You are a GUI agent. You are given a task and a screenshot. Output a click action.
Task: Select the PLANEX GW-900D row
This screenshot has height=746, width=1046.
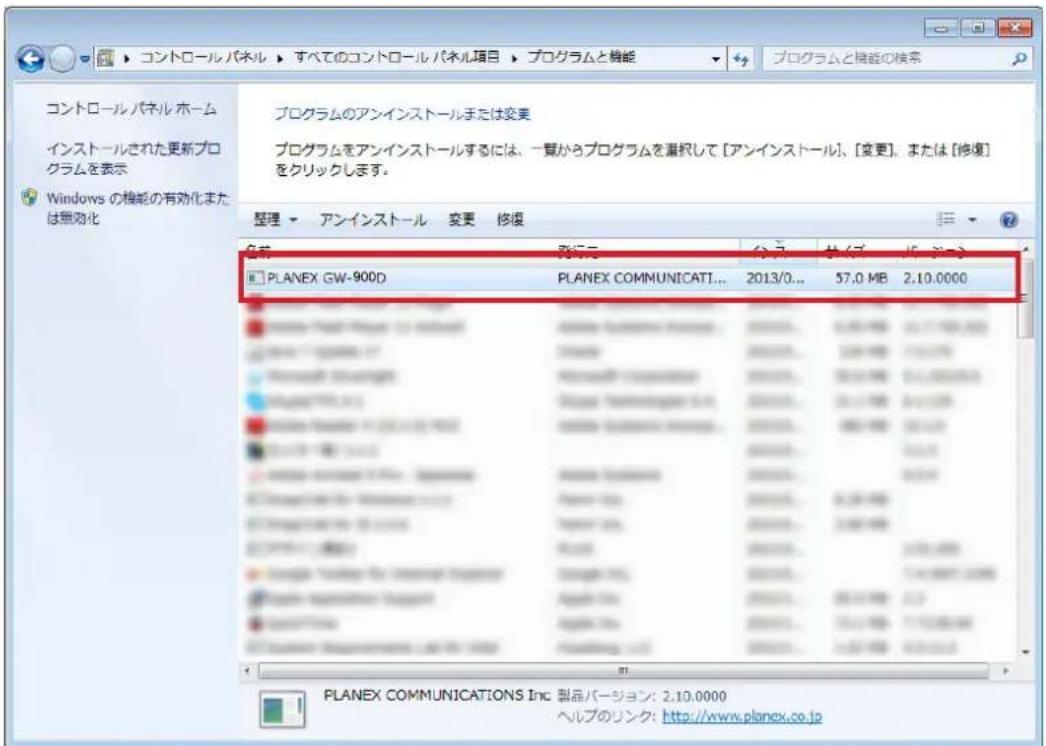coord(629,278)
